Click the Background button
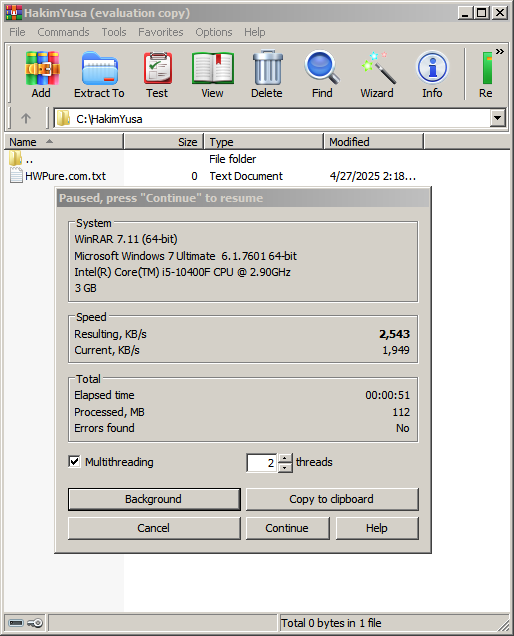514x636 pixels. coord(154,499)
